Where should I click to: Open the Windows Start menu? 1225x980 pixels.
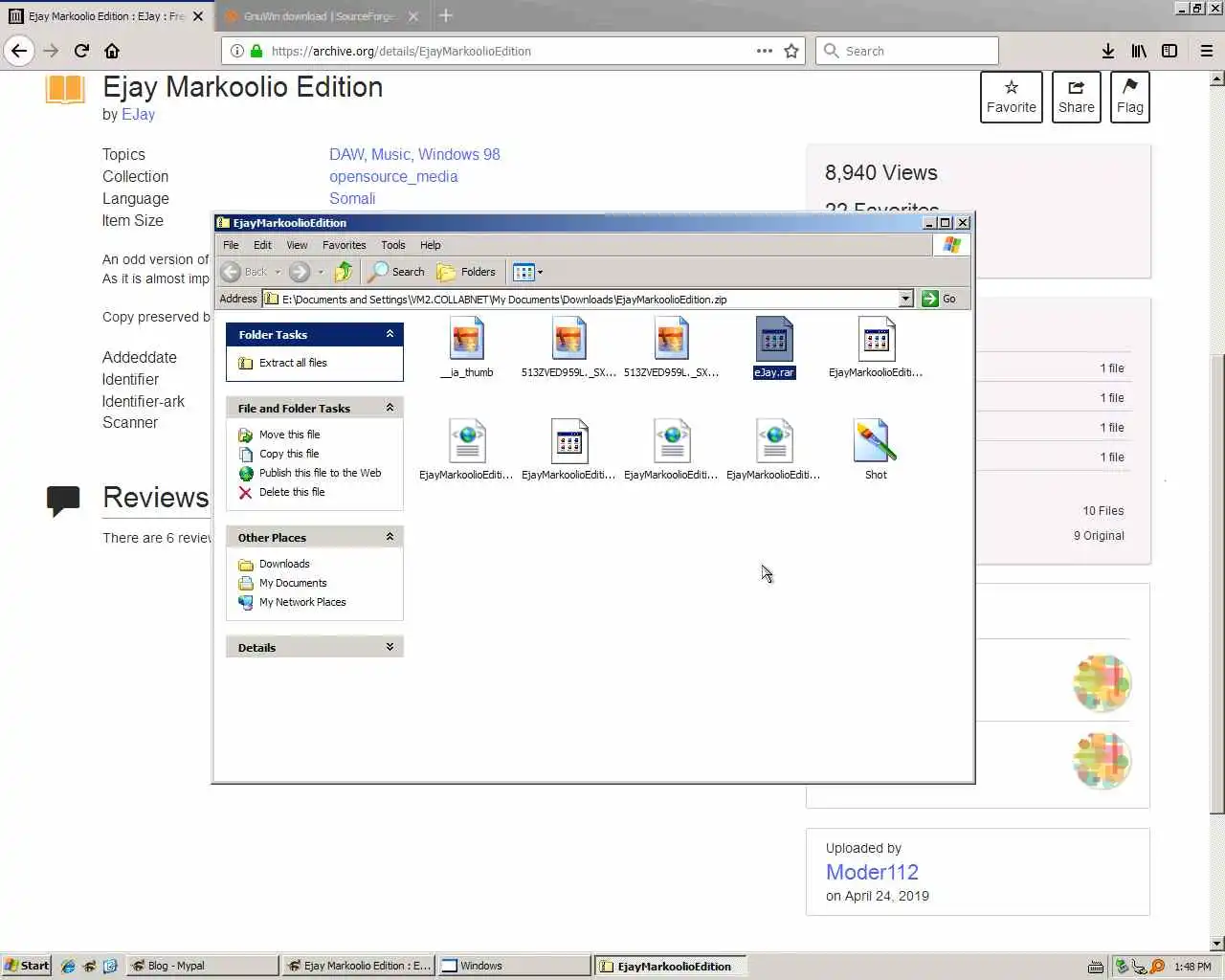pyautogui.click(x=26, y=966)
